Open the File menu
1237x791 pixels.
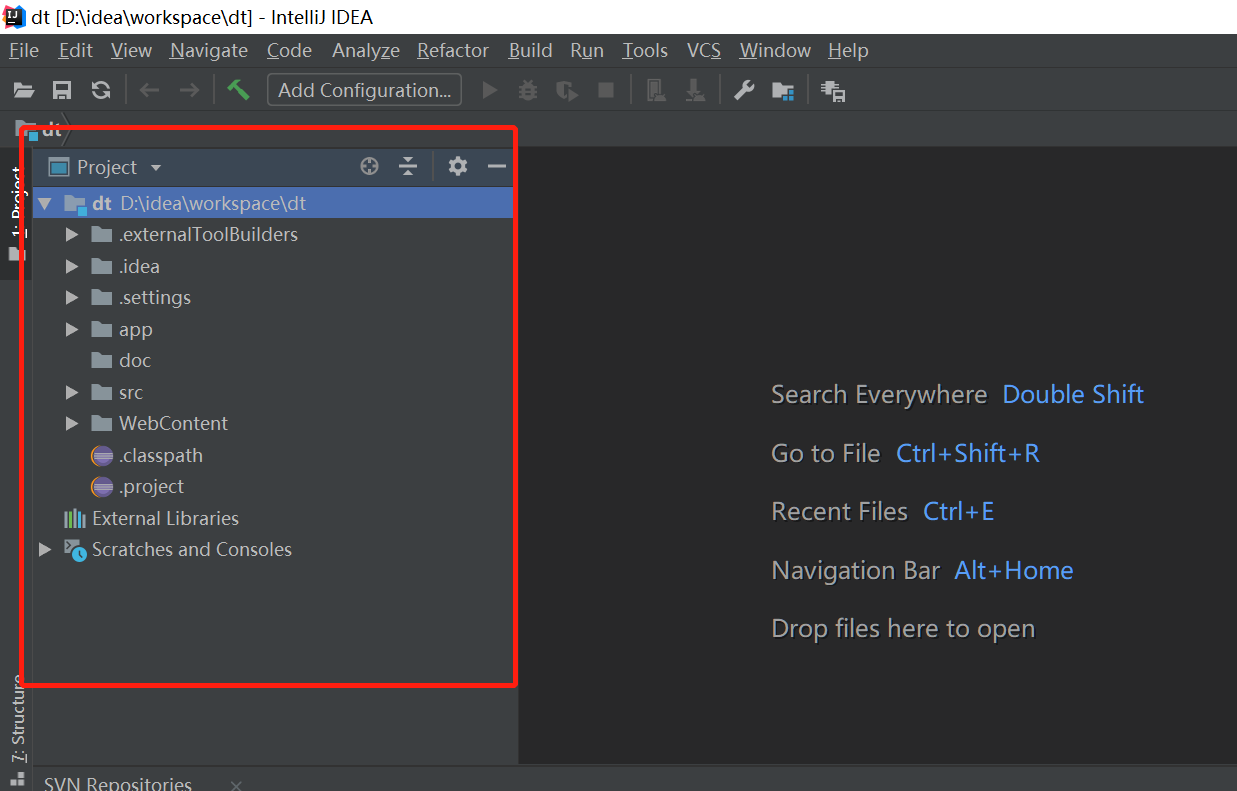click(x=24, y=50)
